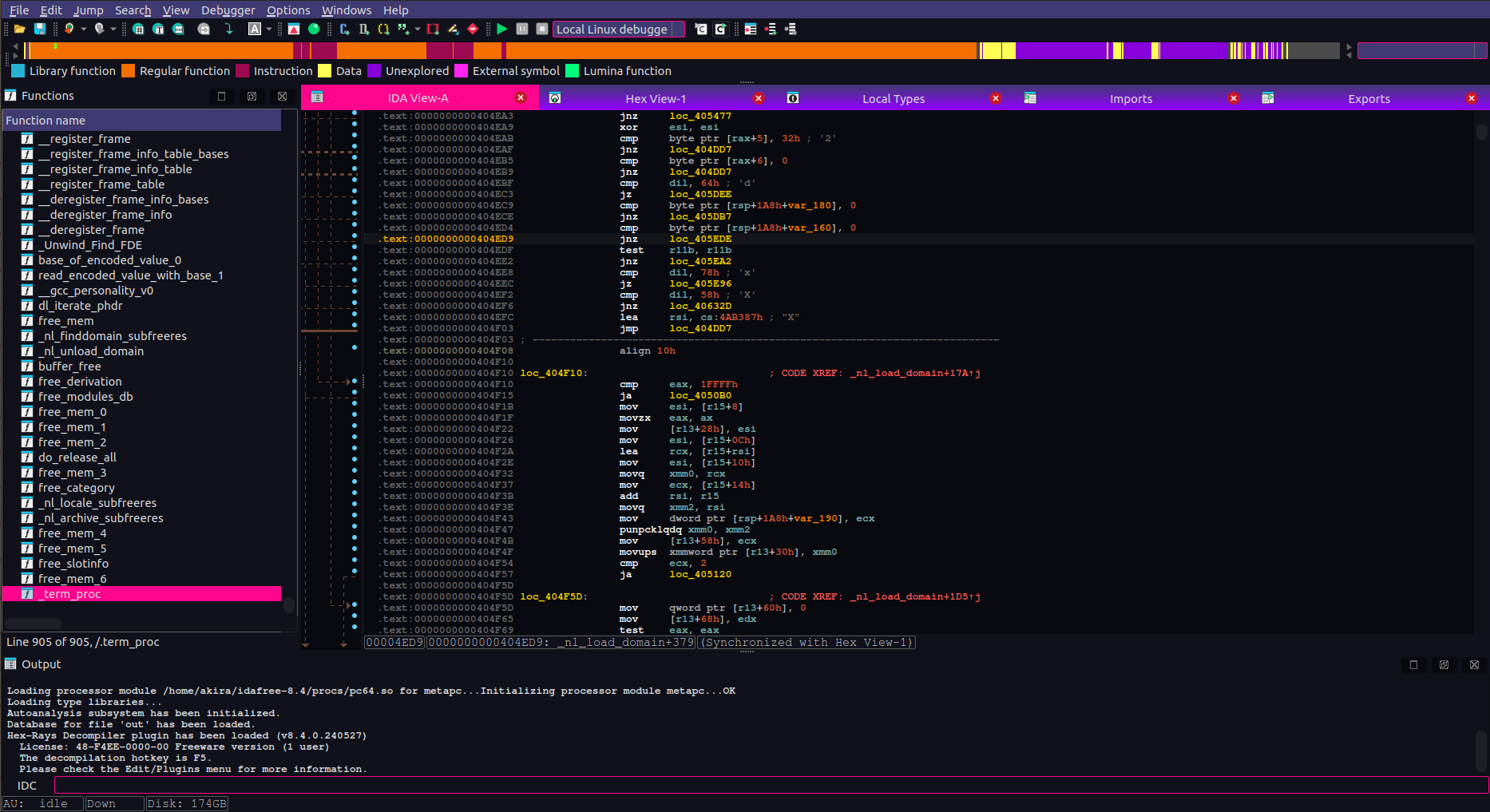The height and width of the screenshot is (812, 1490).
Task: Click the create data 'D' icon
Action: (364, 29)
